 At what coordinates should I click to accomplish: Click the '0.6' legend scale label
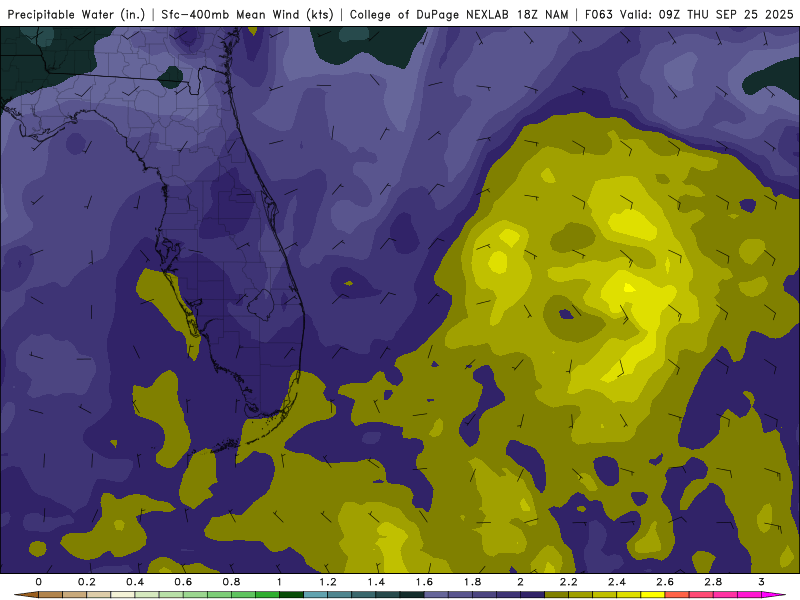183,582
